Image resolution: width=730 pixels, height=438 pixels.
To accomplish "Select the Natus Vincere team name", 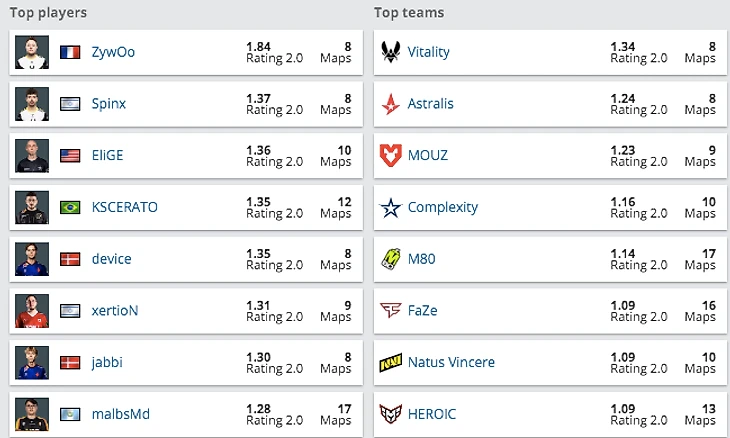I will (x=451, y=362).
